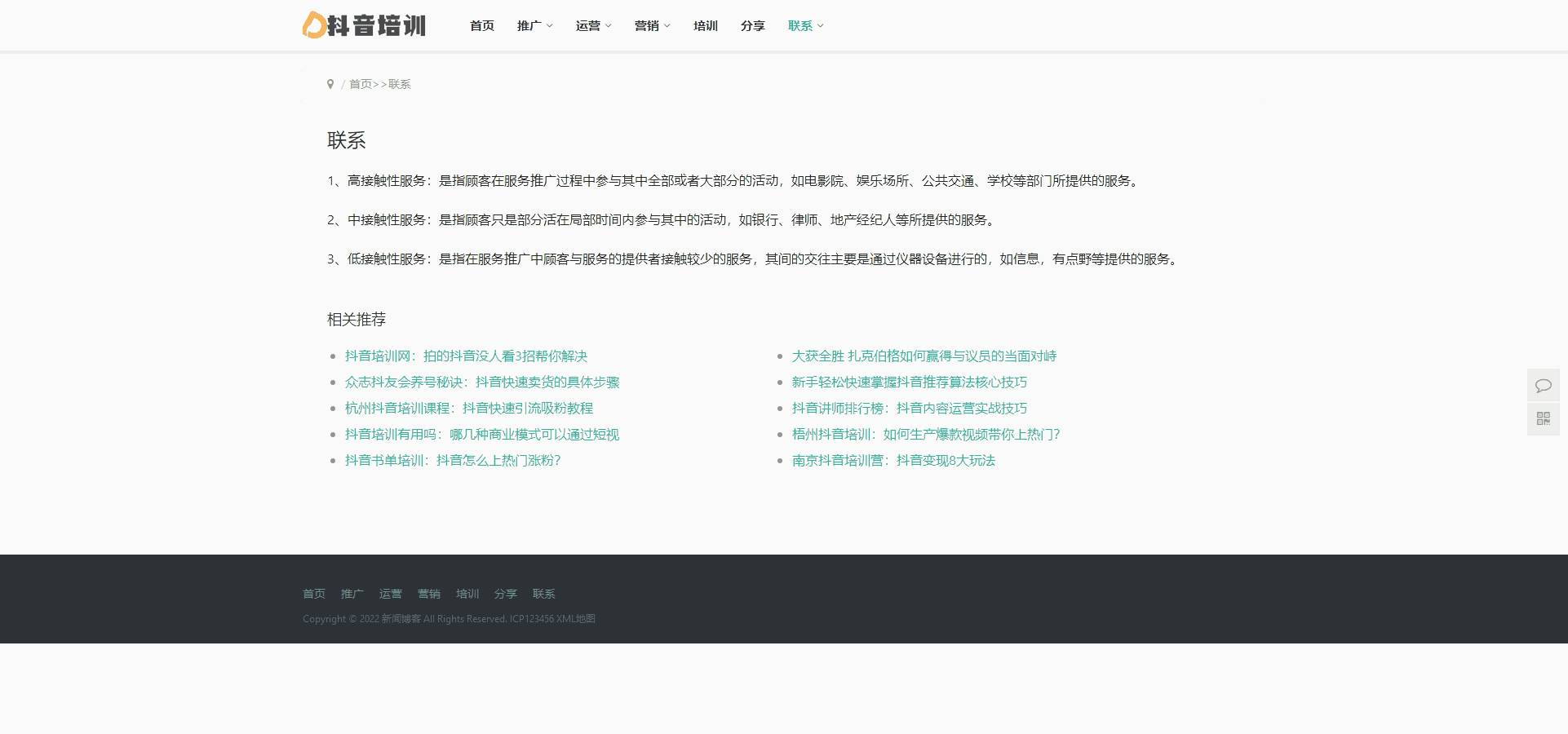This screenshot has width=1568, height=734.
Task: Select 首页 in the top navigation
Action: click(x=481, y=25)
